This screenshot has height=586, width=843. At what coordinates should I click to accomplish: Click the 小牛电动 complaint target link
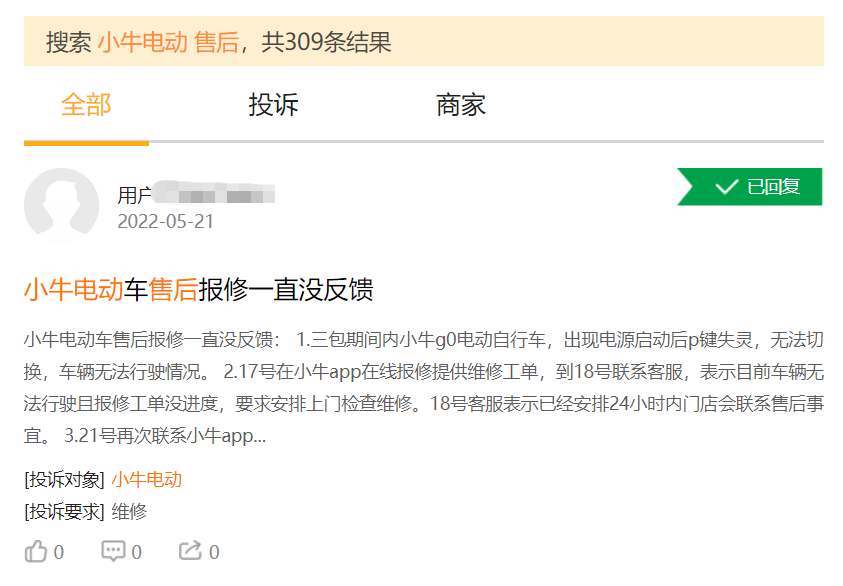pos(147,480)
